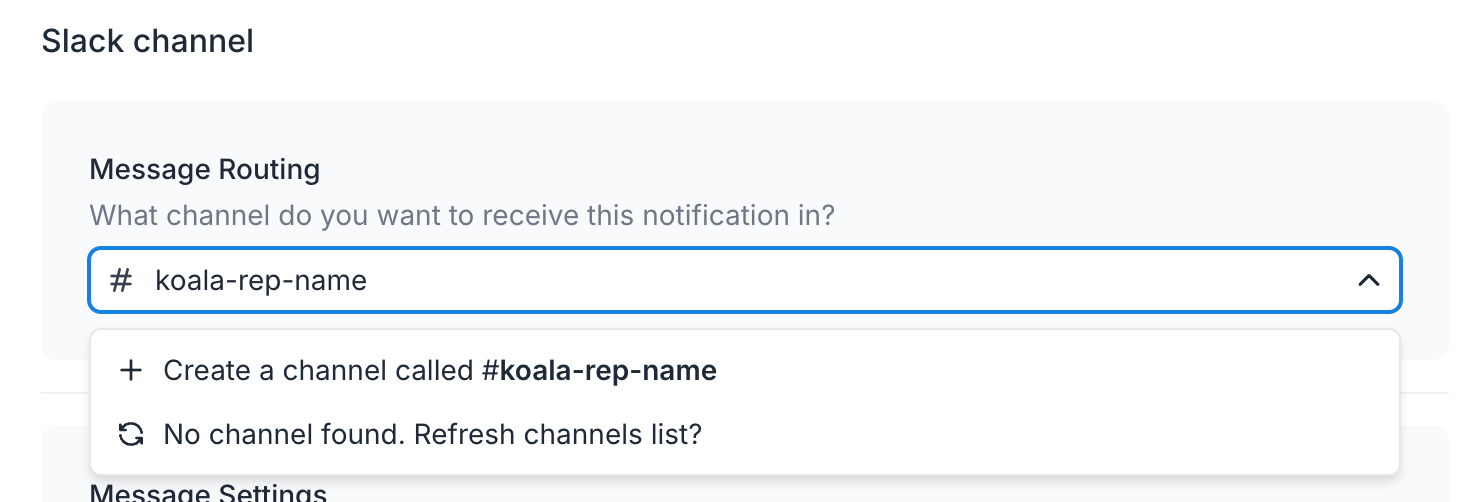Click the "Message Settings" heading below the dropdown
This screenshot has width=1474, height=502.
pyautogui.click(x=208, y=494)
